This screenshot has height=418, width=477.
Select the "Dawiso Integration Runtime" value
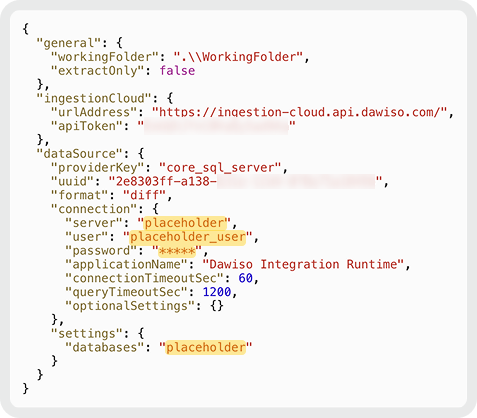[303, 264]
